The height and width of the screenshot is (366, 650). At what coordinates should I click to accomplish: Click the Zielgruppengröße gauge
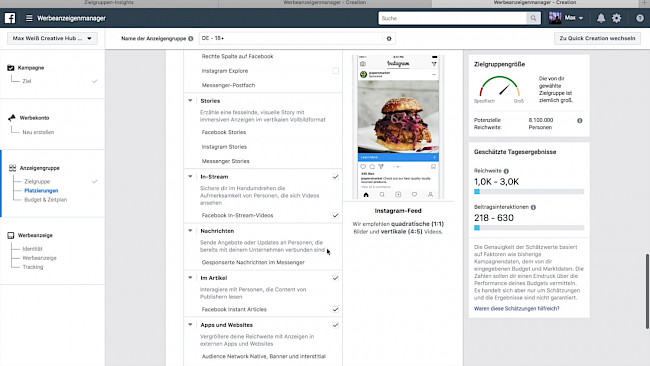click(499, 87)
